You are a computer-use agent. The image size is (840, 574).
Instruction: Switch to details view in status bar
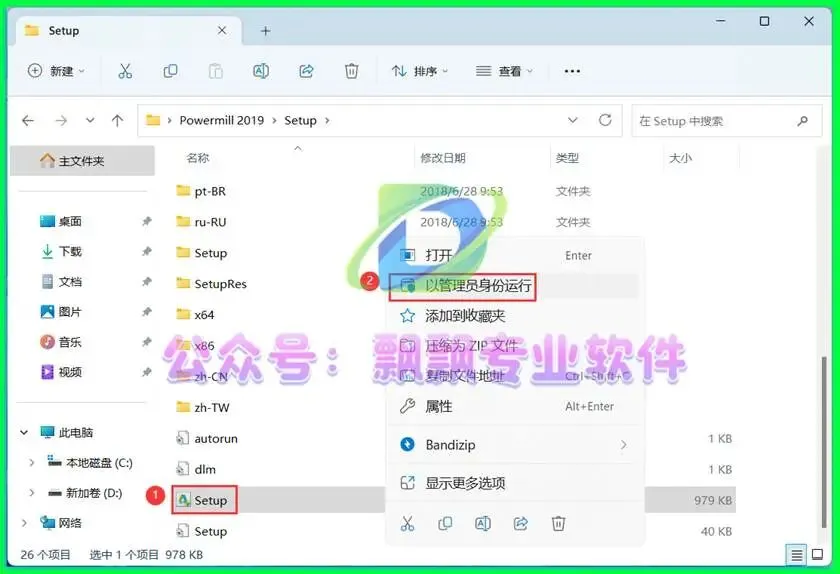point(797,555)
